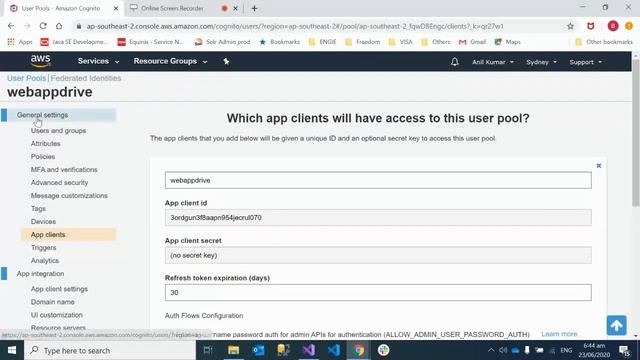Open UI customization in the sidebar

coord(57,315)
